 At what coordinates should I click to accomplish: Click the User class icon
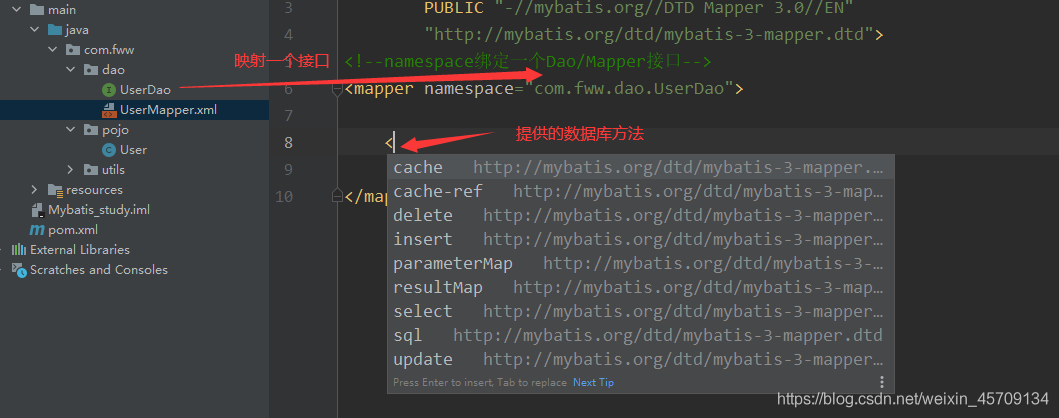click(x=109, y=150)
